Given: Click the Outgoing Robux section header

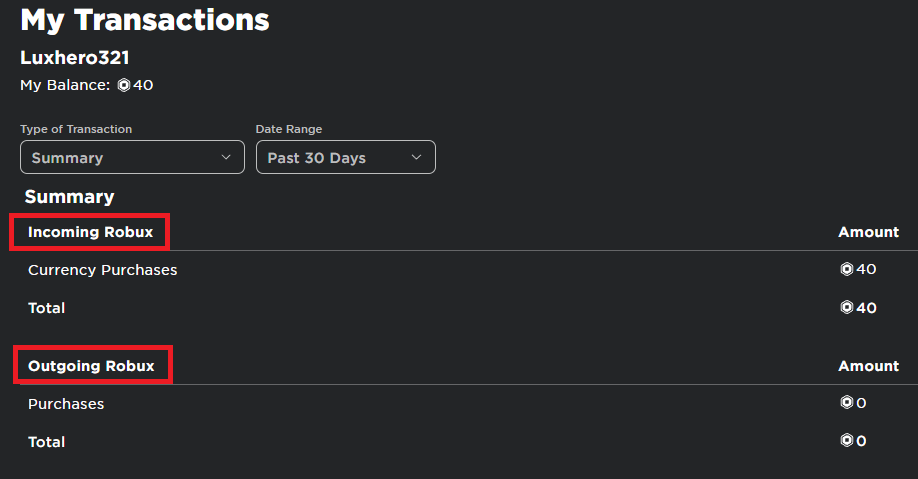Looking at the screenshot, I should click(x=91, y=366).
